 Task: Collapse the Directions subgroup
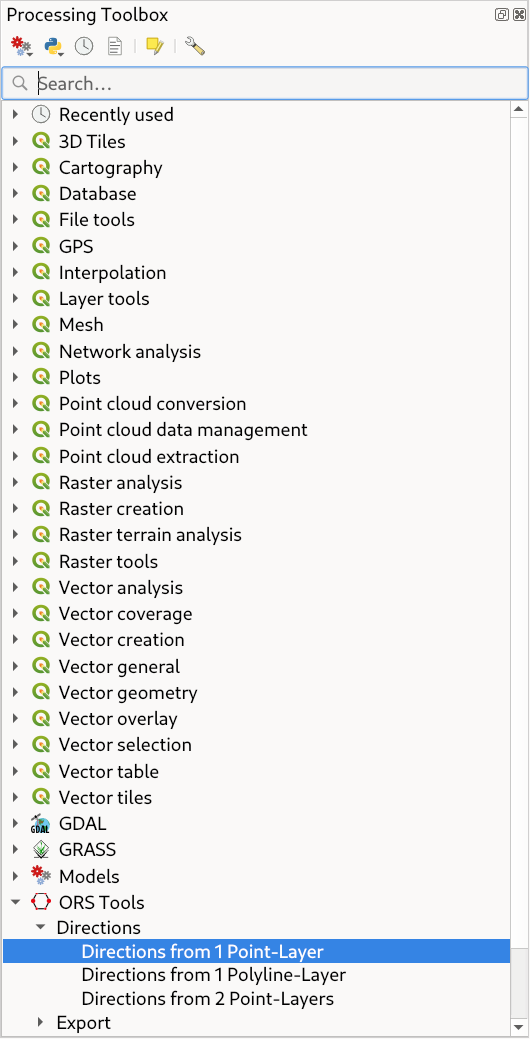coord(41,927)
